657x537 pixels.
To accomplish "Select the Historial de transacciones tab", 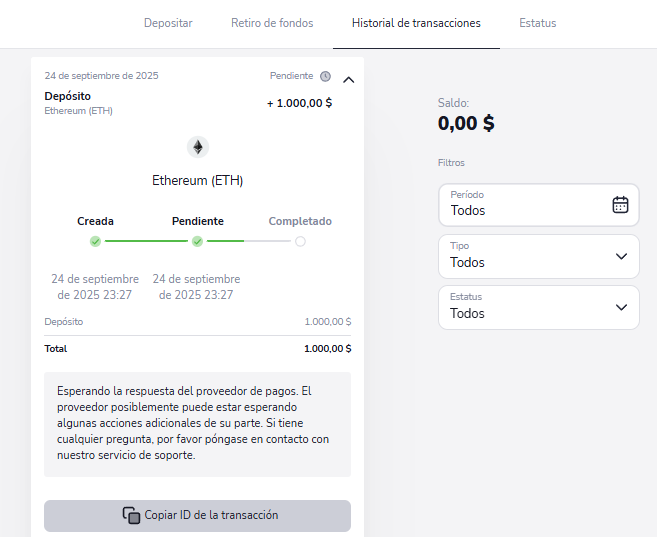I will tap(416, 23).
